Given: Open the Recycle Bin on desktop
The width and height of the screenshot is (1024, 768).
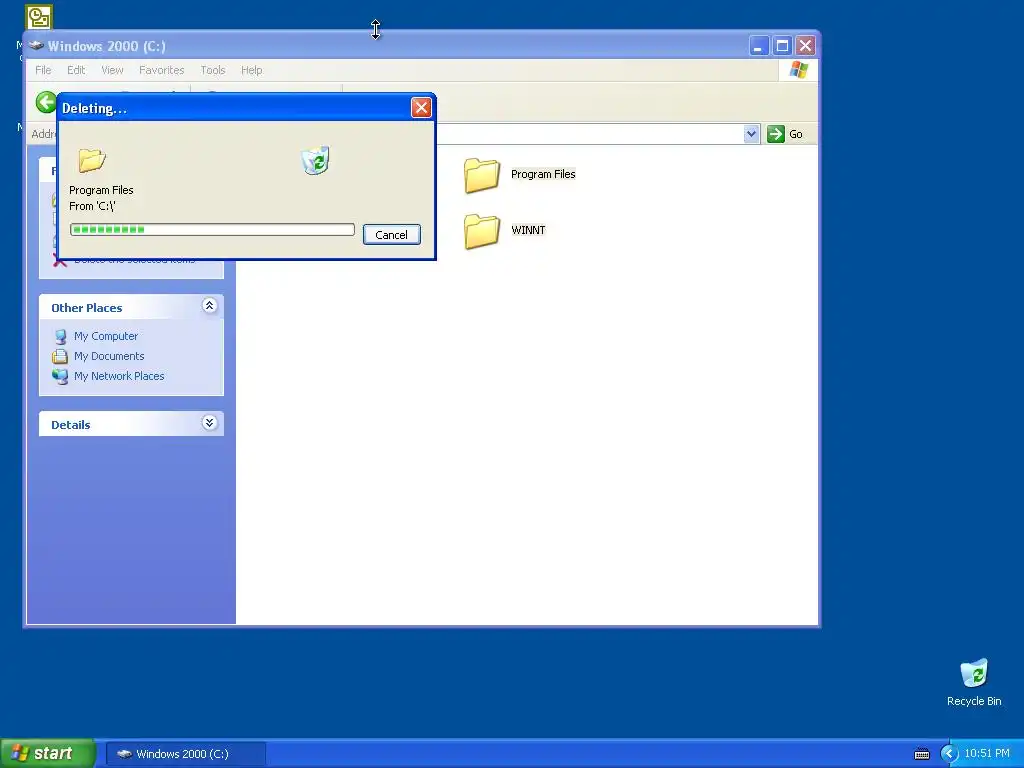Looking at the screenshot, I should coord(974,682).
